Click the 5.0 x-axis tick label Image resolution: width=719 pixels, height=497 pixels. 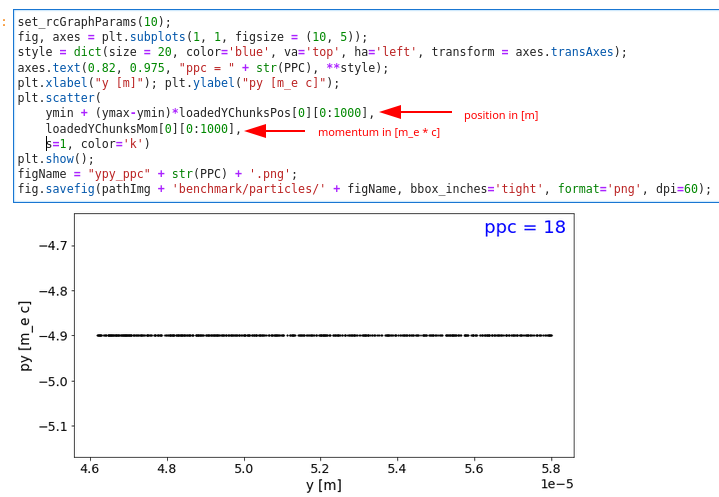pos(243,469)
